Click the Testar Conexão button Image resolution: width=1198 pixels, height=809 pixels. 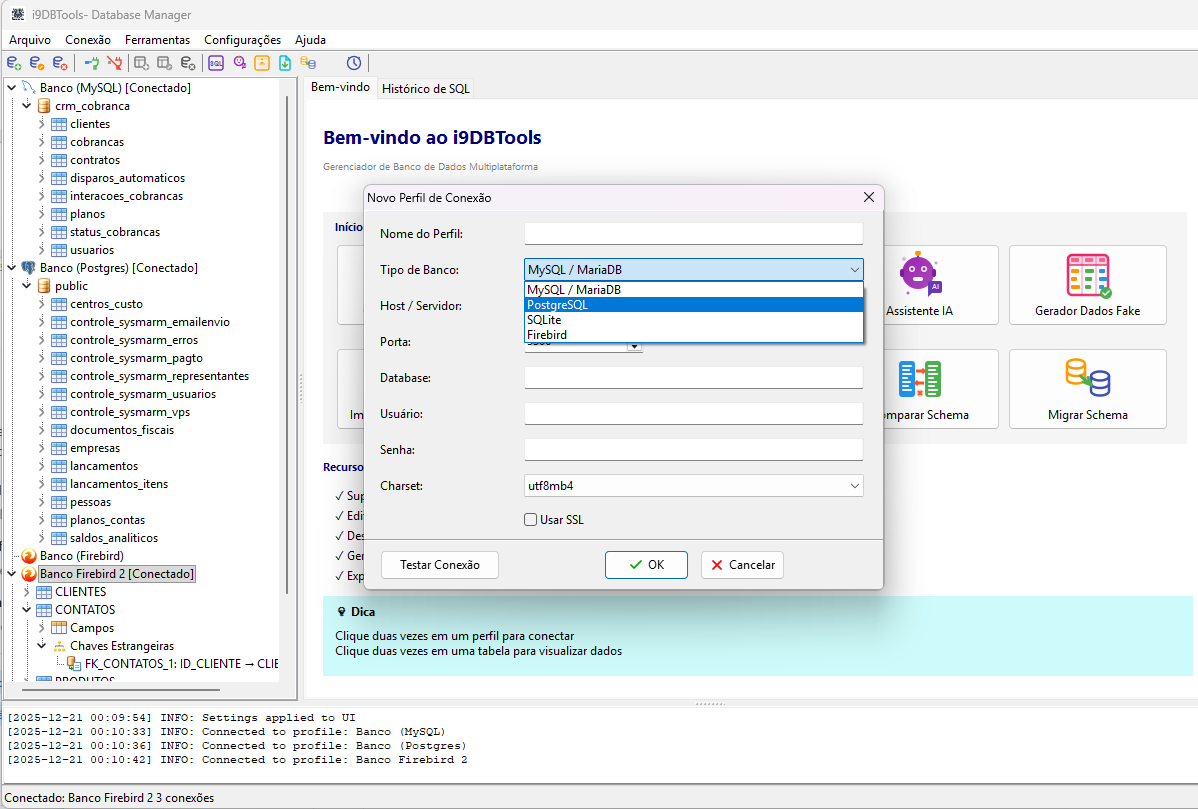pyautogui.click(x=440, y=565)
